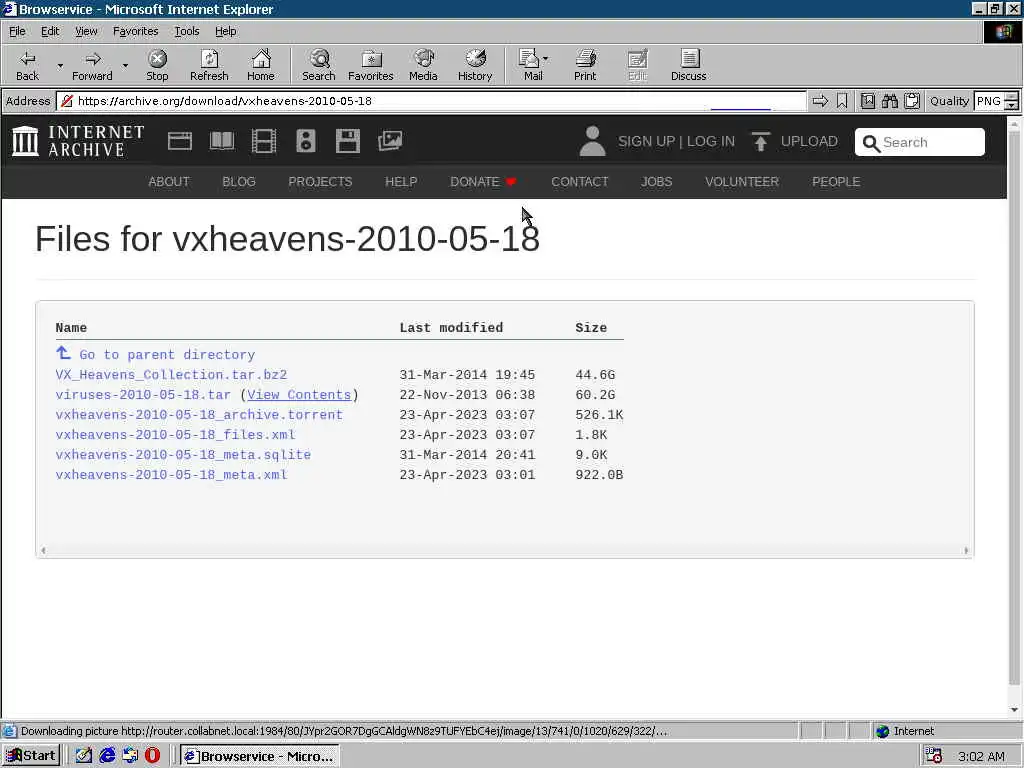Click the Go arrow beside address bar

click(x=820, y=101)
